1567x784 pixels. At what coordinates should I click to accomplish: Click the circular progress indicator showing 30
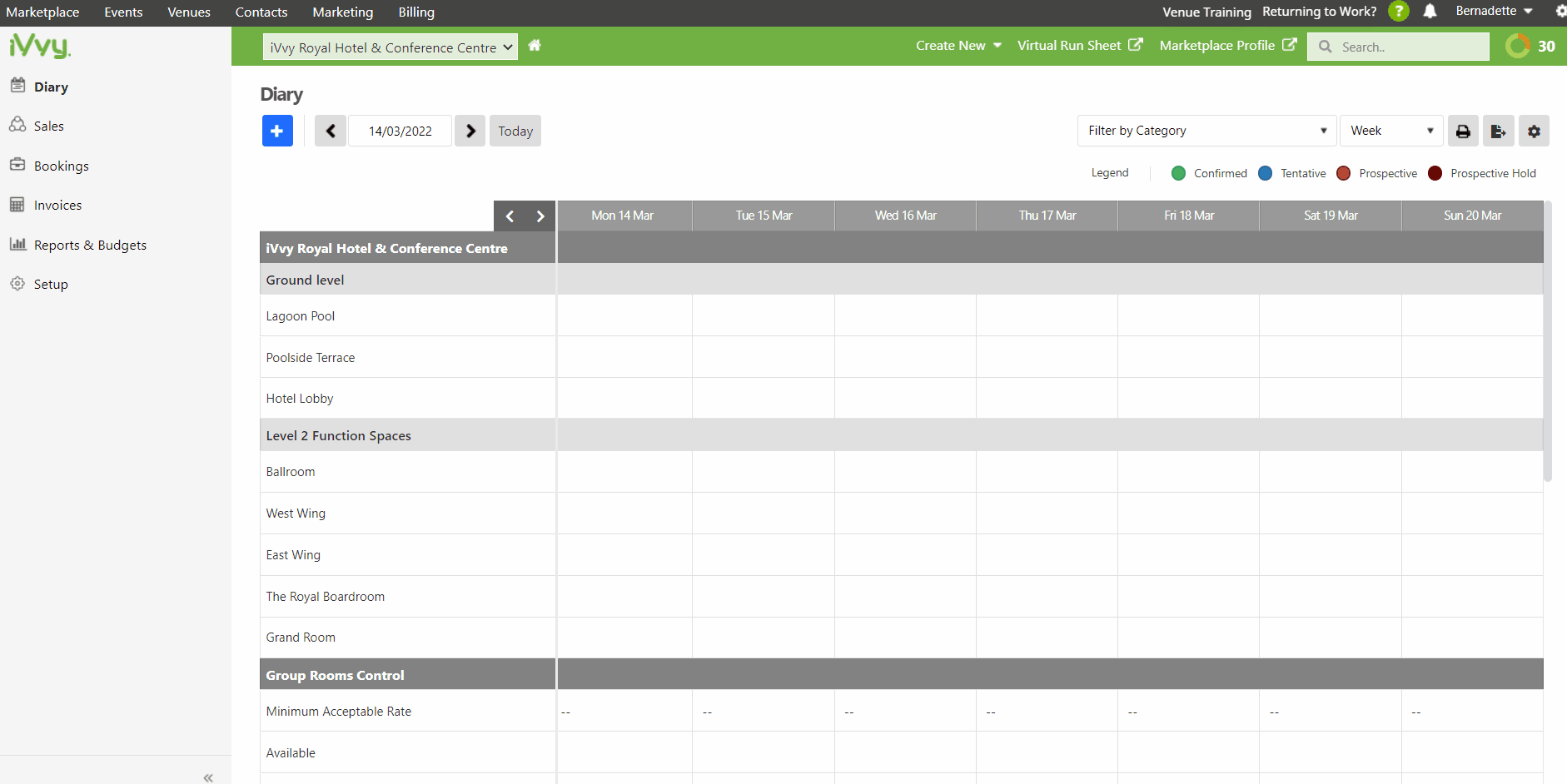(x=1518, y=46)
